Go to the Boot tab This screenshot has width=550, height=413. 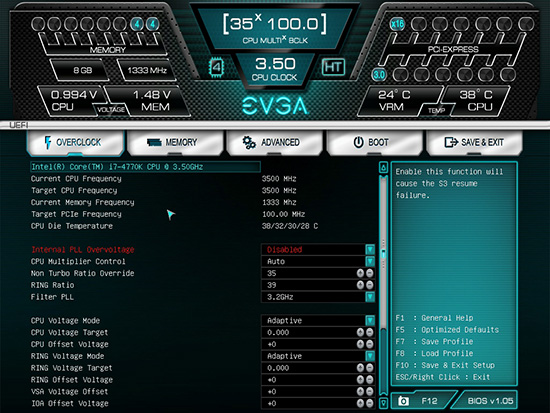(374, 142)
